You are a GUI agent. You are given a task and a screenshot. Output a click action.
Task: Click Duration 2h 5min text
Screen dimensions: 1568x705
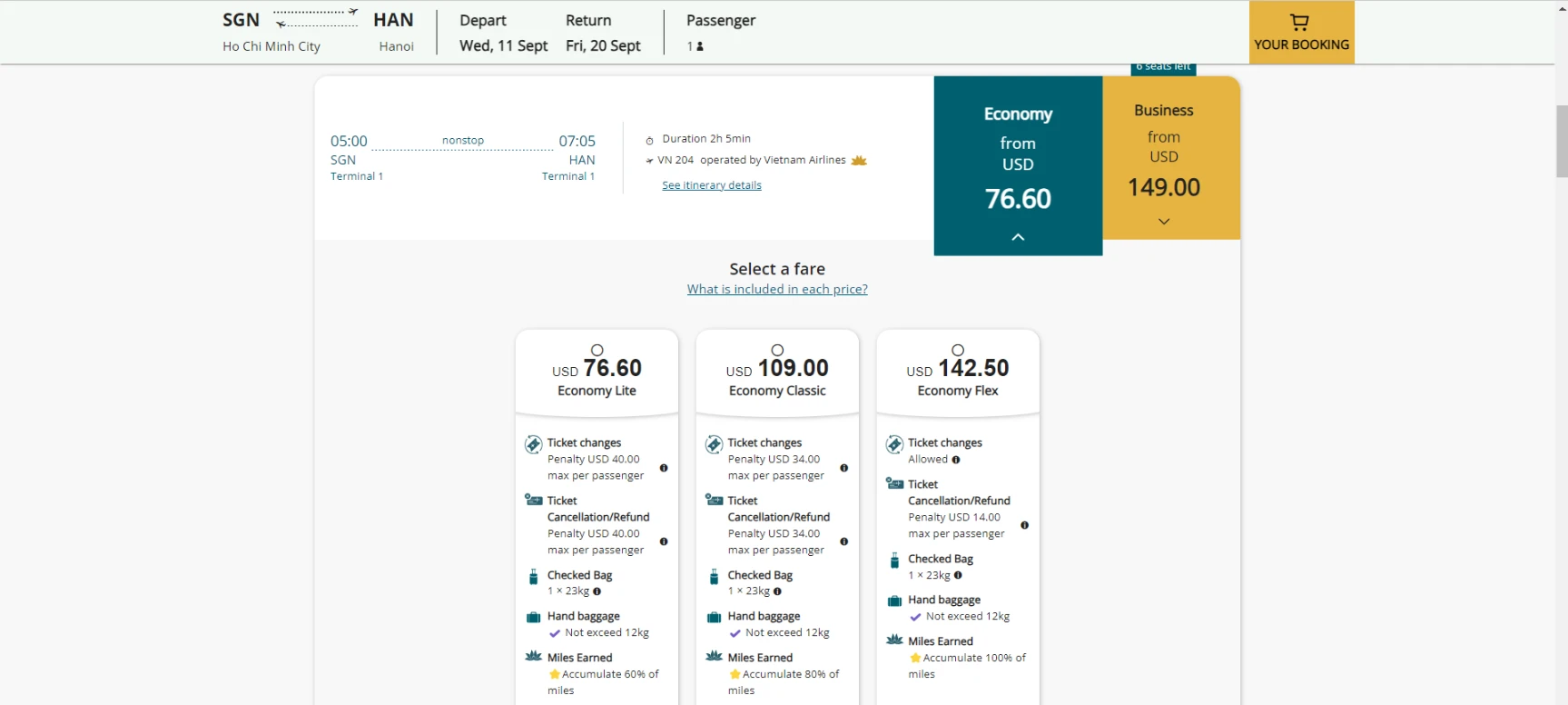click(x=706, y=139)
